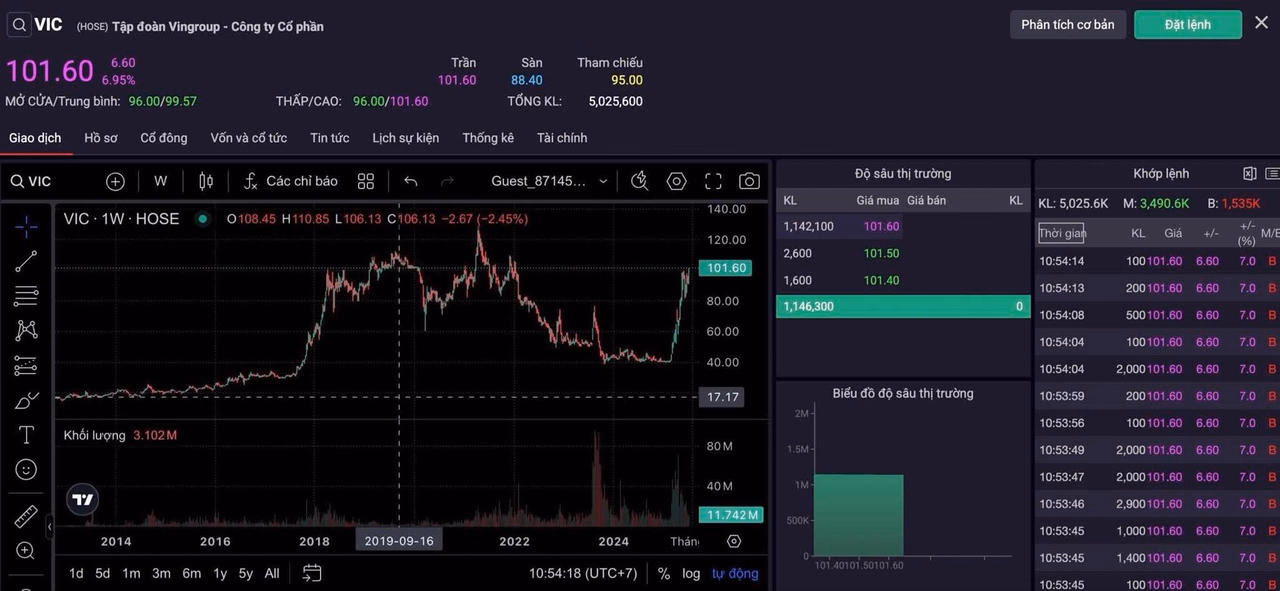Image resolution: width=1280 pixels, height=591 pixels.
Task: Open the Tài chính tab
Action: point(562,138)
